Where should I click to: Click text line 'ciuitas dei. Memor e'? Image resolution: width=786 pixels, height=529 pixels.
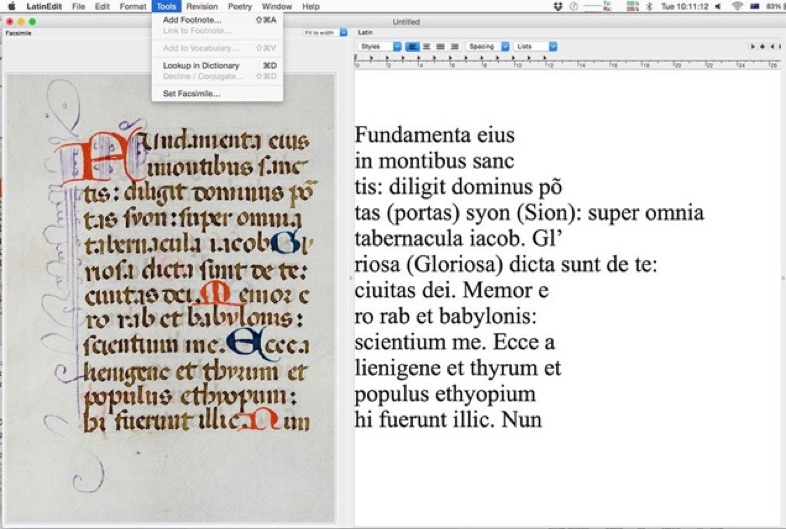tap(452, 291)
